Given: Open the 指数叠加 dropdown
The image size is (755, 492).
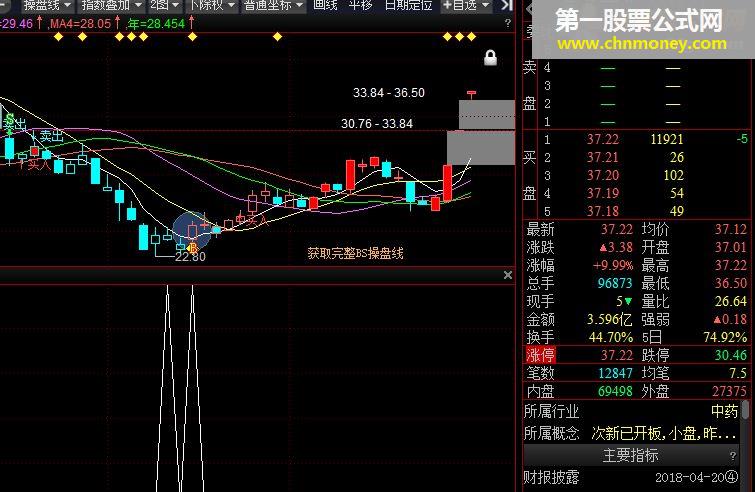Looking at the screenshot, I should coord(112,5).
